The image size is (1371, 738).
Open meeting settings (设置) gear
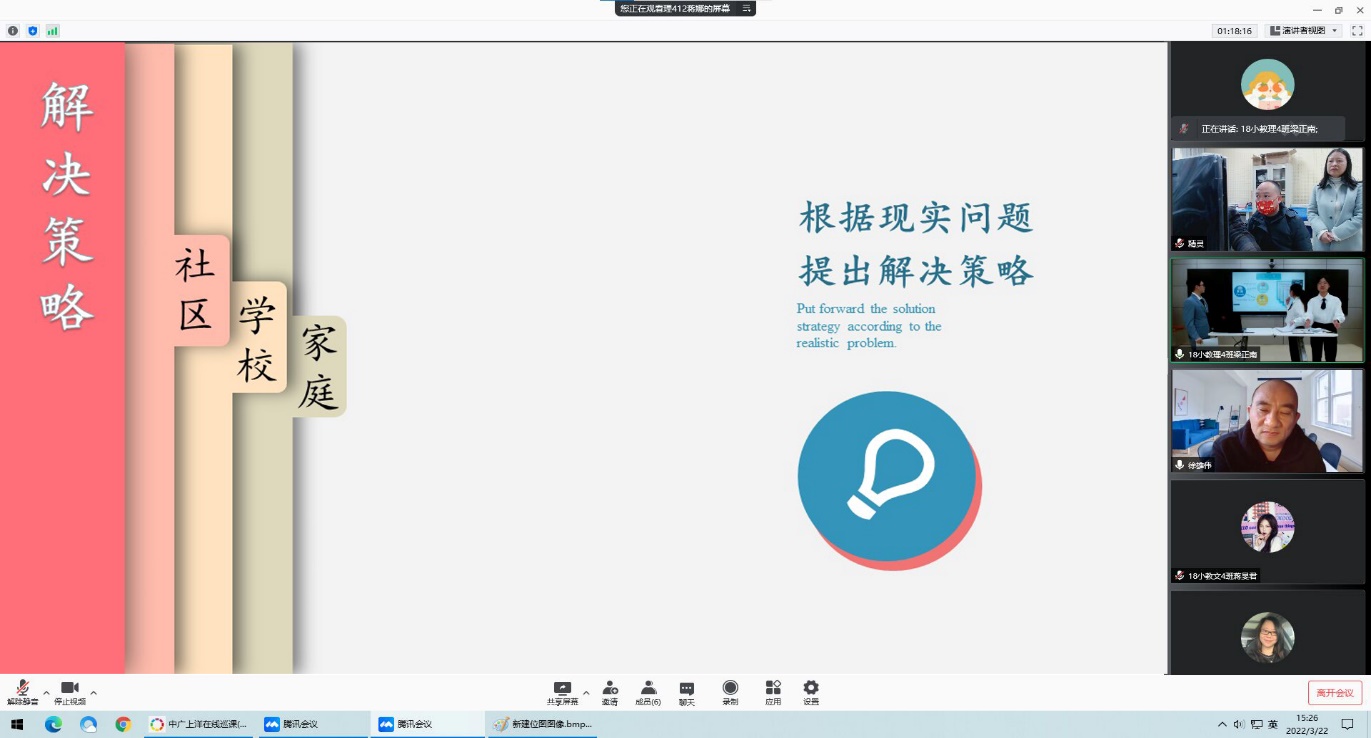811,692
